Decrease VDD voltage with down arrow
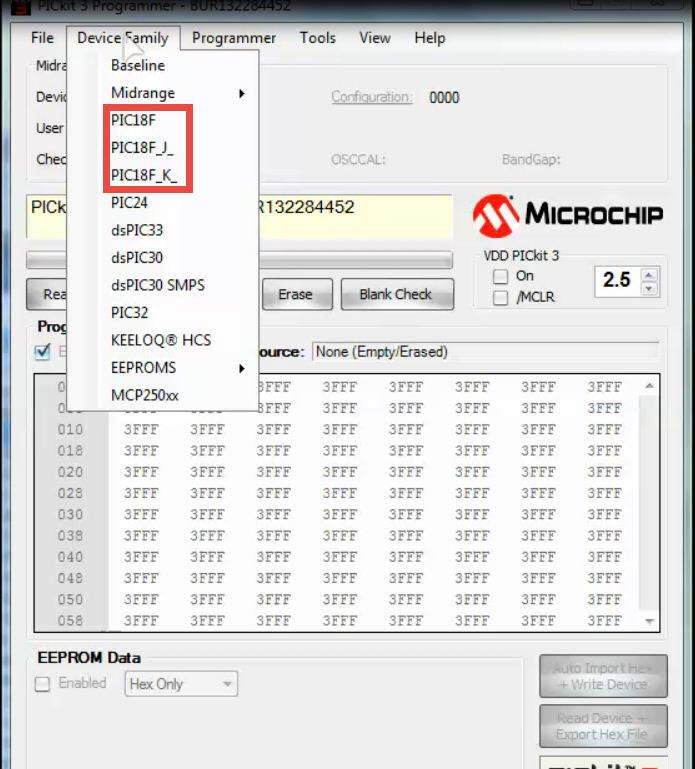The image size is (695, 769). (649, 288)
